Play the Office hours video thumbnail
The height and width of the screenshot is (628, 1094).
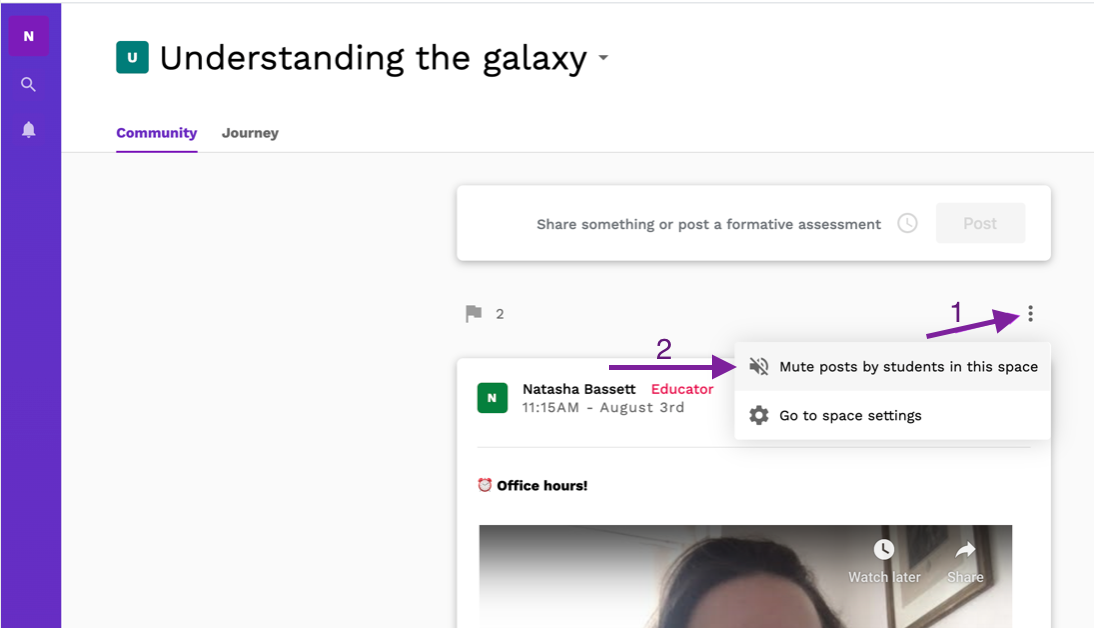(745, 576)
